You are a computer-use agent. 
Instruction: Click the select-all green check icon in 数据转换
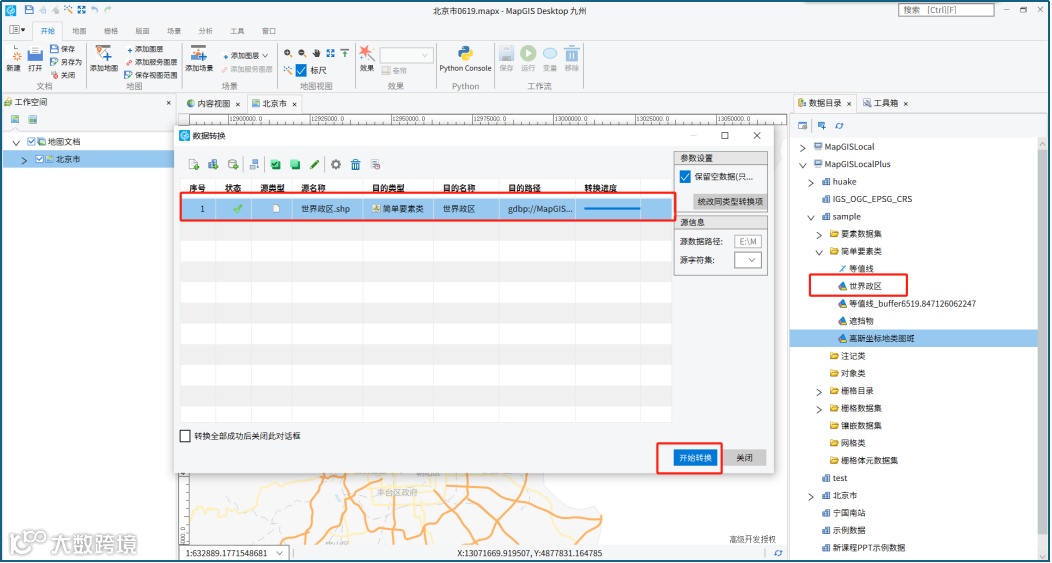pyautogui.click(x=275, y=164)
